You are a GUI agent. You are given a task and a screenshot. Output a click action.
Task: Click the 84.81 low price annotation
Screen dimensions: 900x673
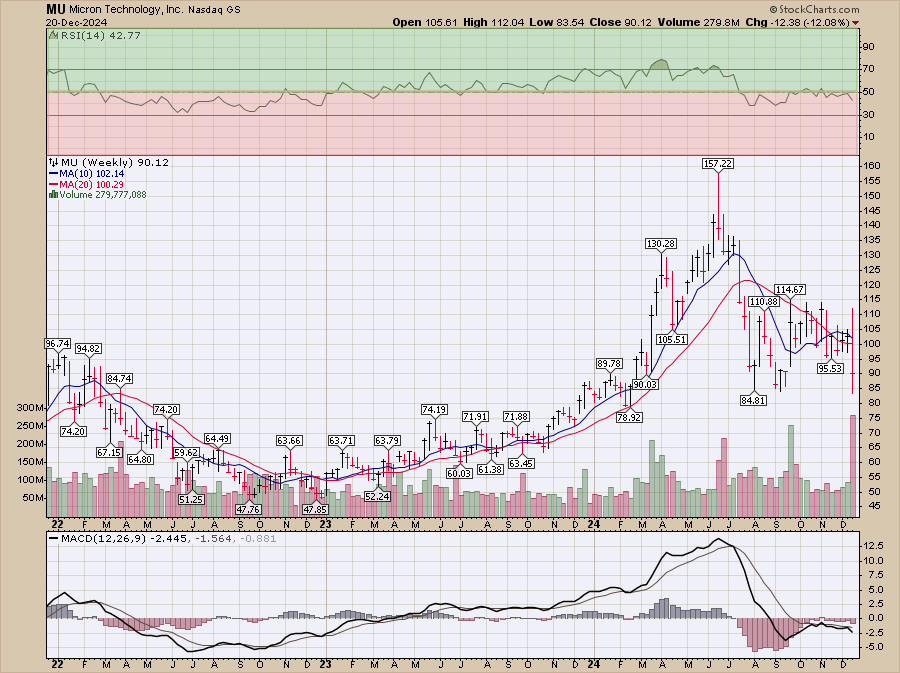pos(753,400)
